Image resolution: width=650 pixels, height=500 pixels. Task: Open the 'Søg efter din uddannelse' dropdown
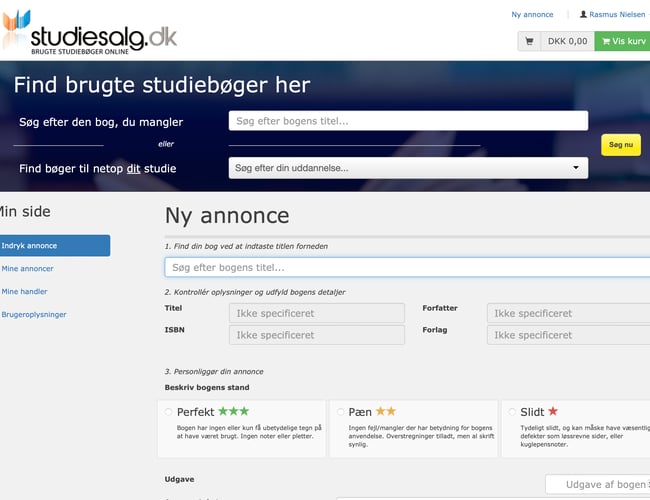[408, 168]
